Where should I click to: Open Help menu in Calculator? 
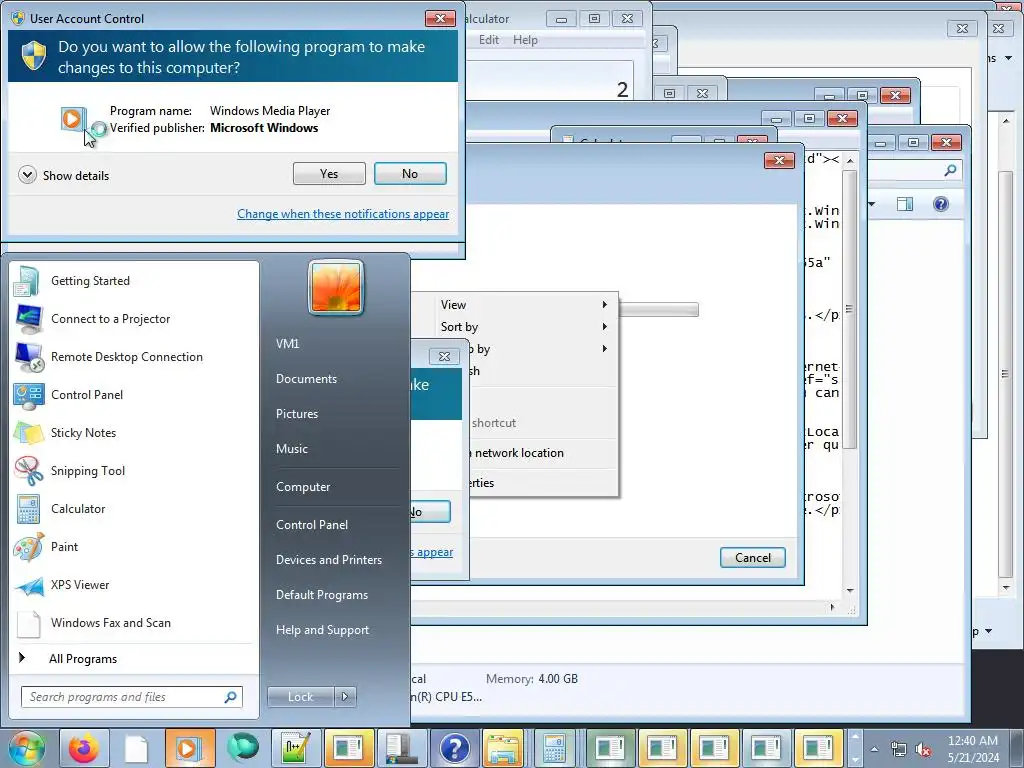[x=525, y=40]
